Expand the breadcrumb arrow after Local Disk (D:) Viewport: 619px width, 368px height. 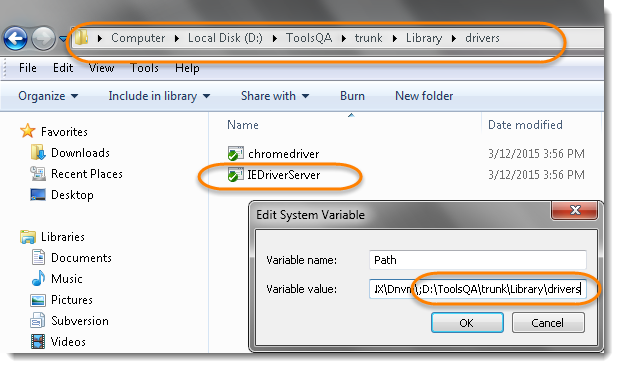[275, 38]
